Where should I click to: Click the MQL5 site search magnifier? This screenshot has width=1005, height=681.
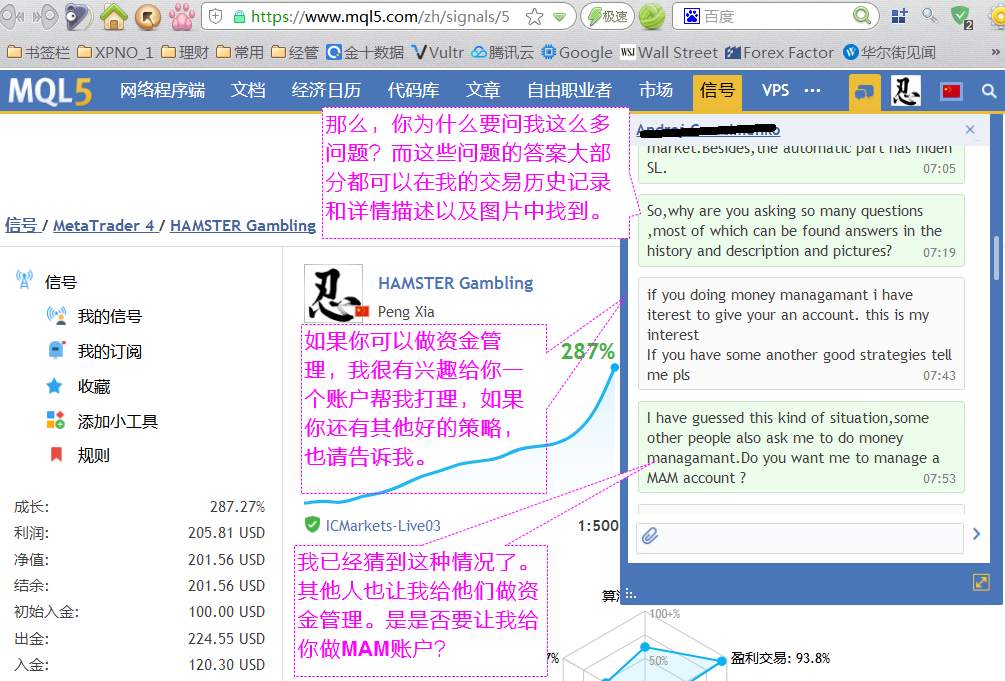(x=989, y=91)
